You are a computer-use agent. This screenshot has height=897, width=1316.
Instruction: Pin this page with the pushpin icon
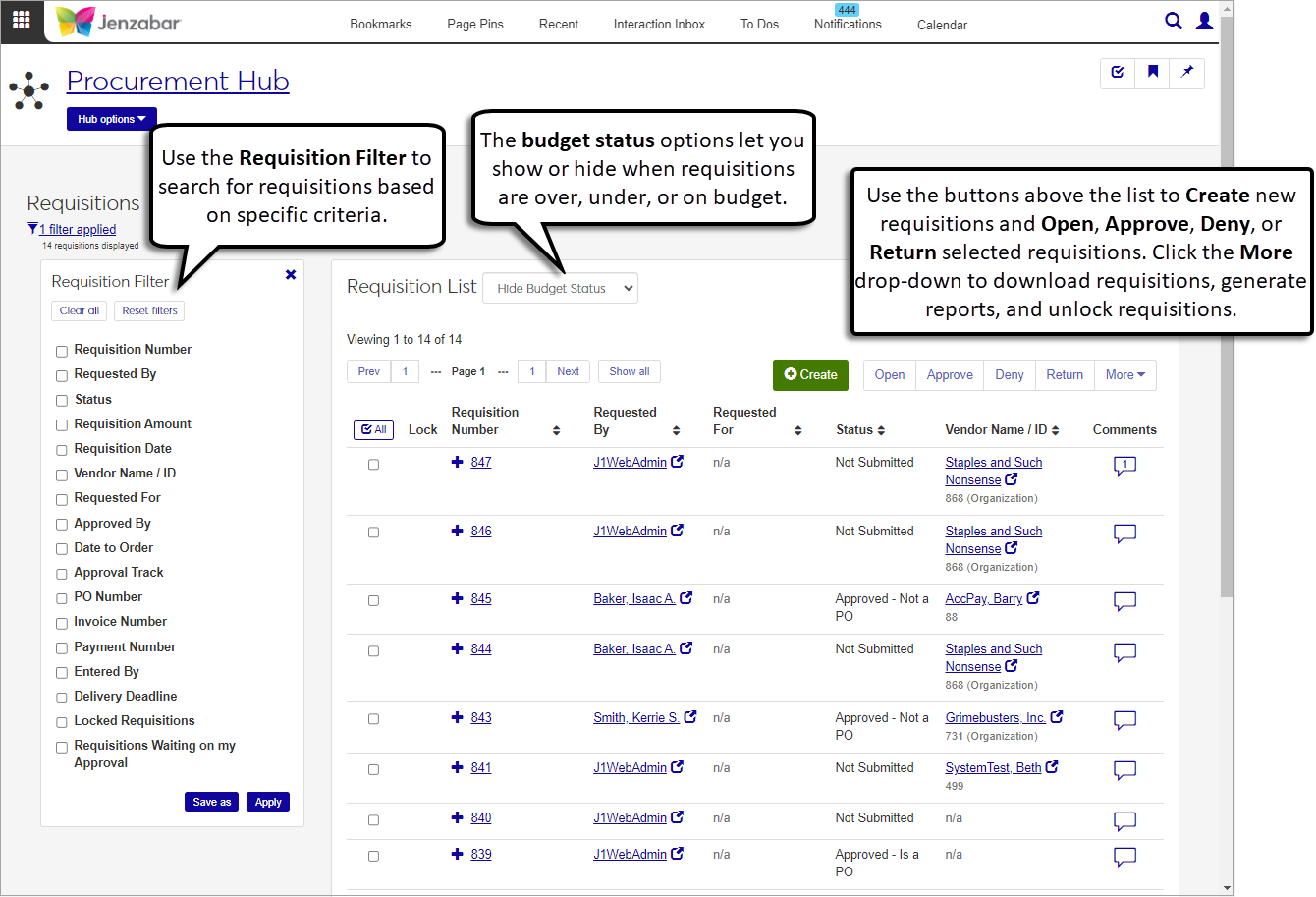(x=1186, y=72)
